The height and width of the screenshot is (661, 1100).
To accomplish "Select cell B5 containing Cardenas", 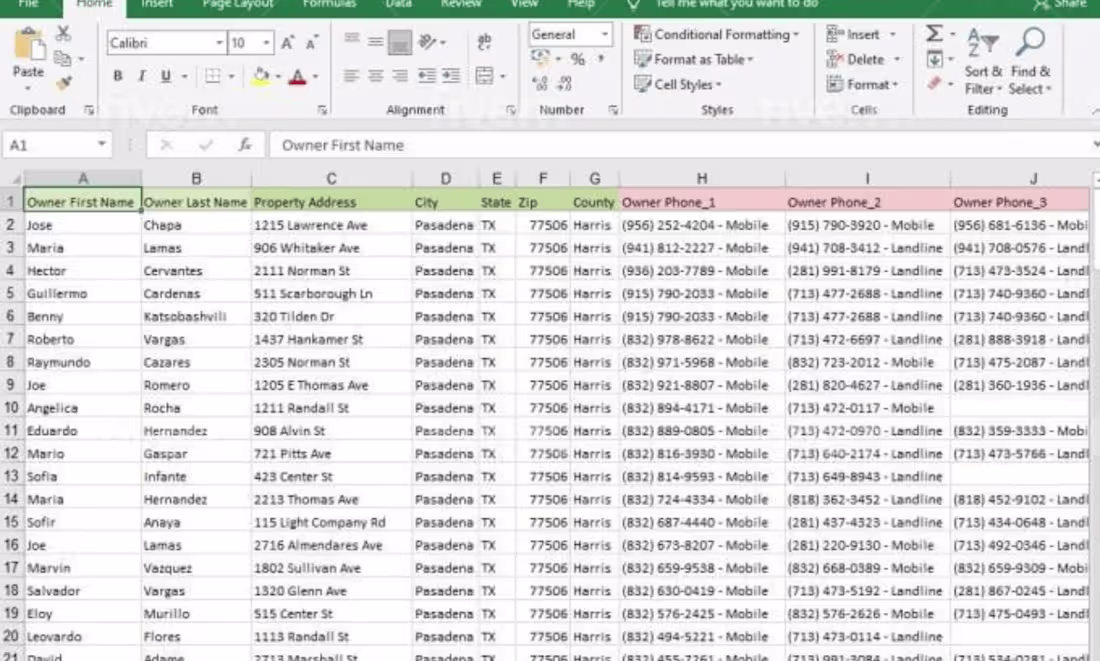I will pyautogui.click(x=196, y=292).
